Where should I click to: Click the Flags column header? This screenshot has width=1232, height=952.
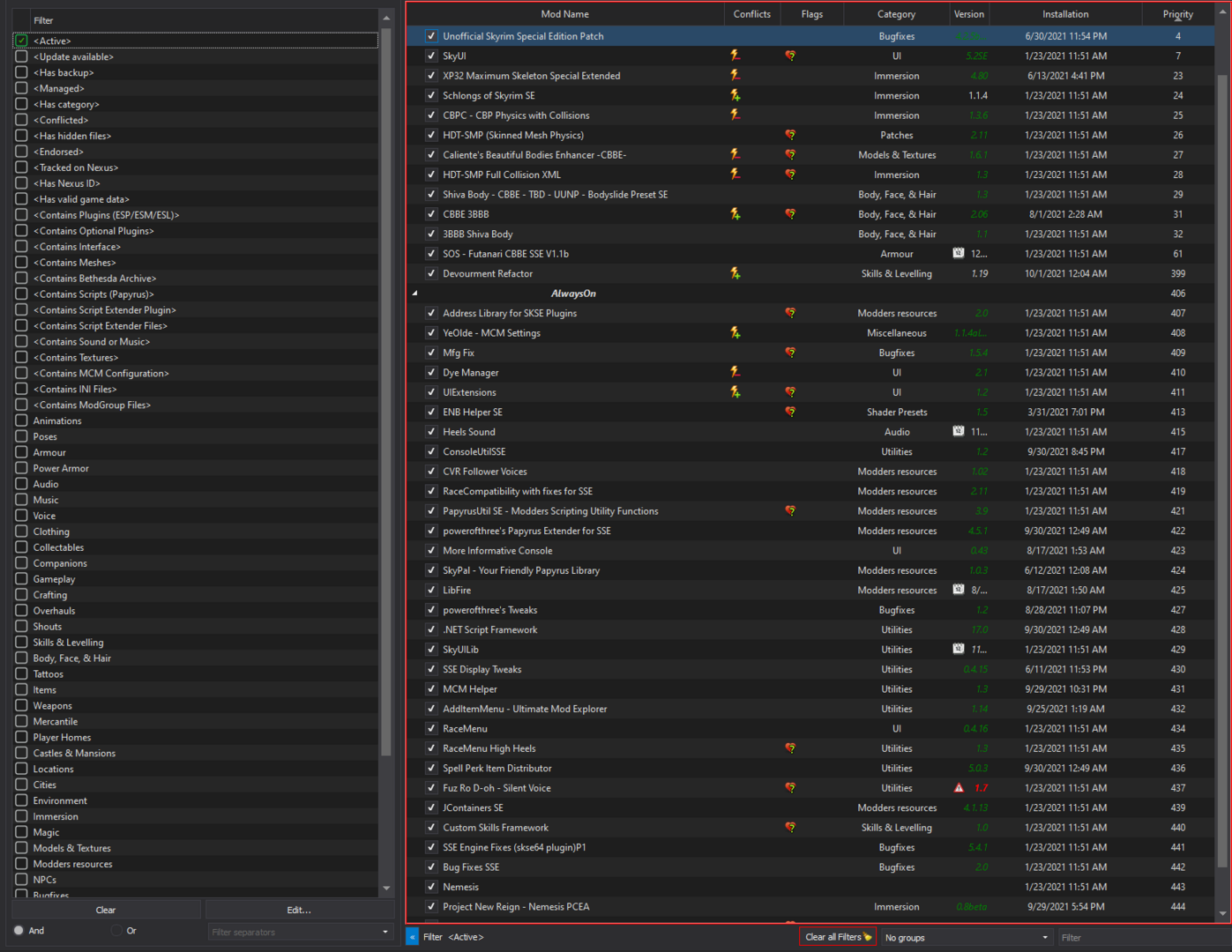pyautogui.click(x=812, y=14)
